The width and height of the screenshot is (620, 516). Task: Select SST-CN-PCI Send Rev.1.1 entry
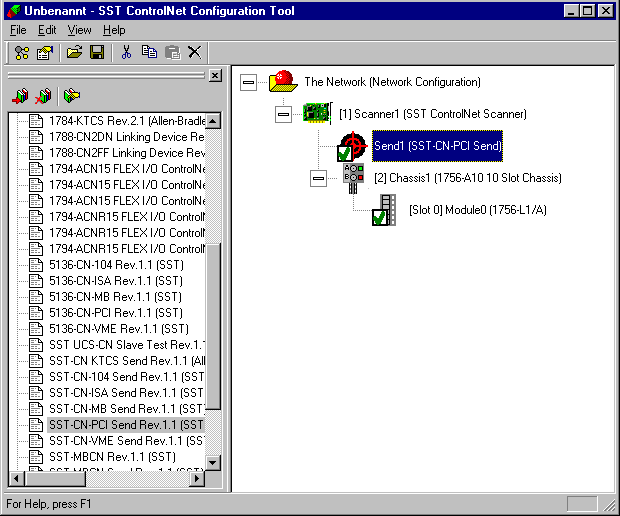[126, 425]
